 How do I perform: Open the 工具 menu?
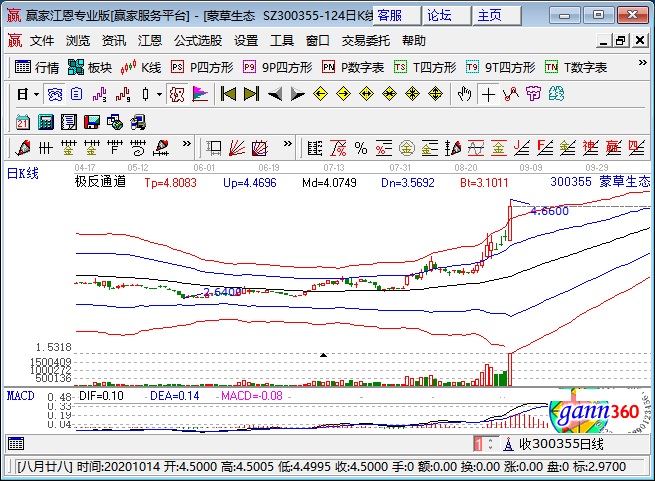click(x=282, y=41)
